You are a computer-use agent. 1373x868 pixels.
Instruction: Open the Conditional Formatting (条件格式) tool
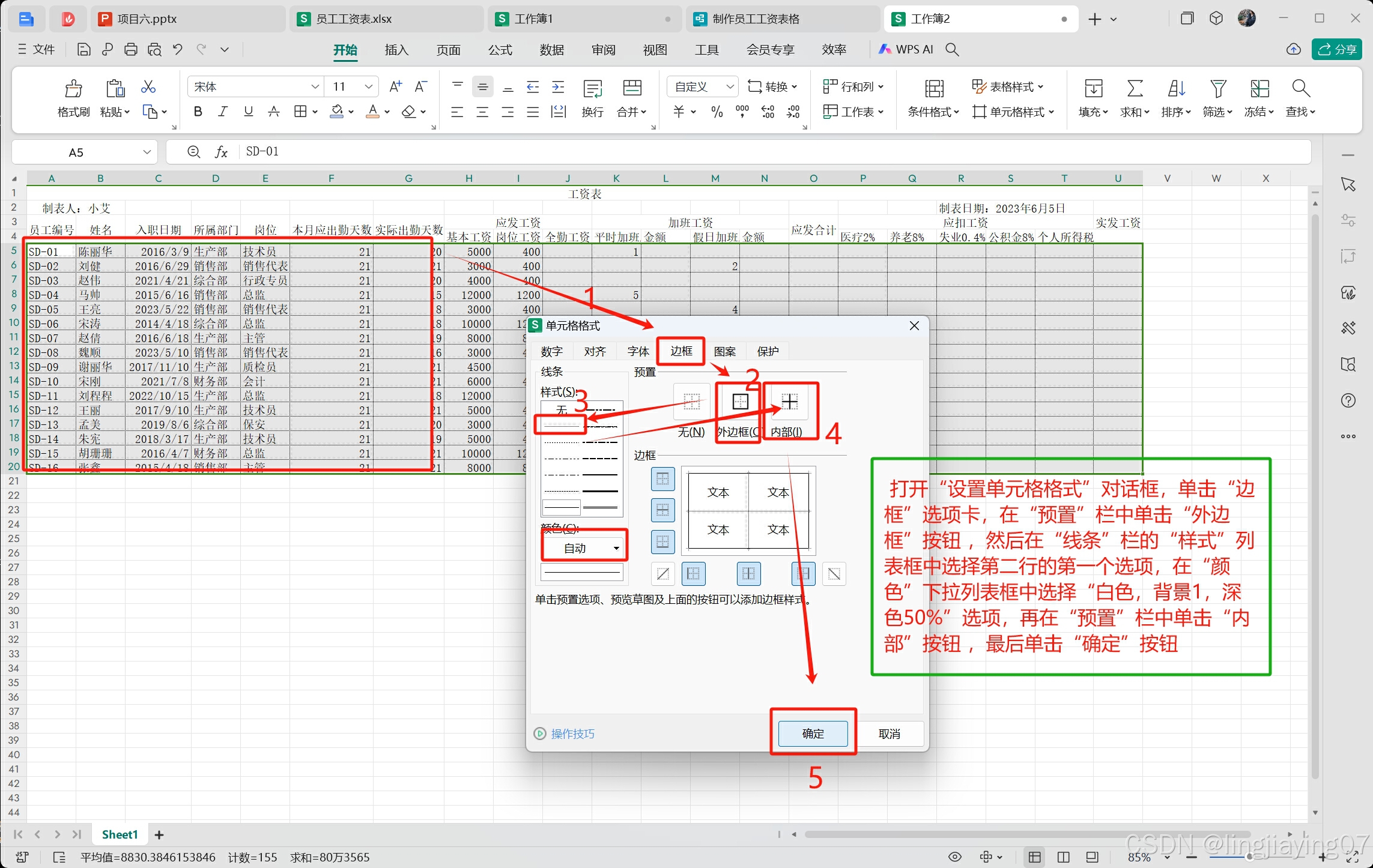[933, 89]
